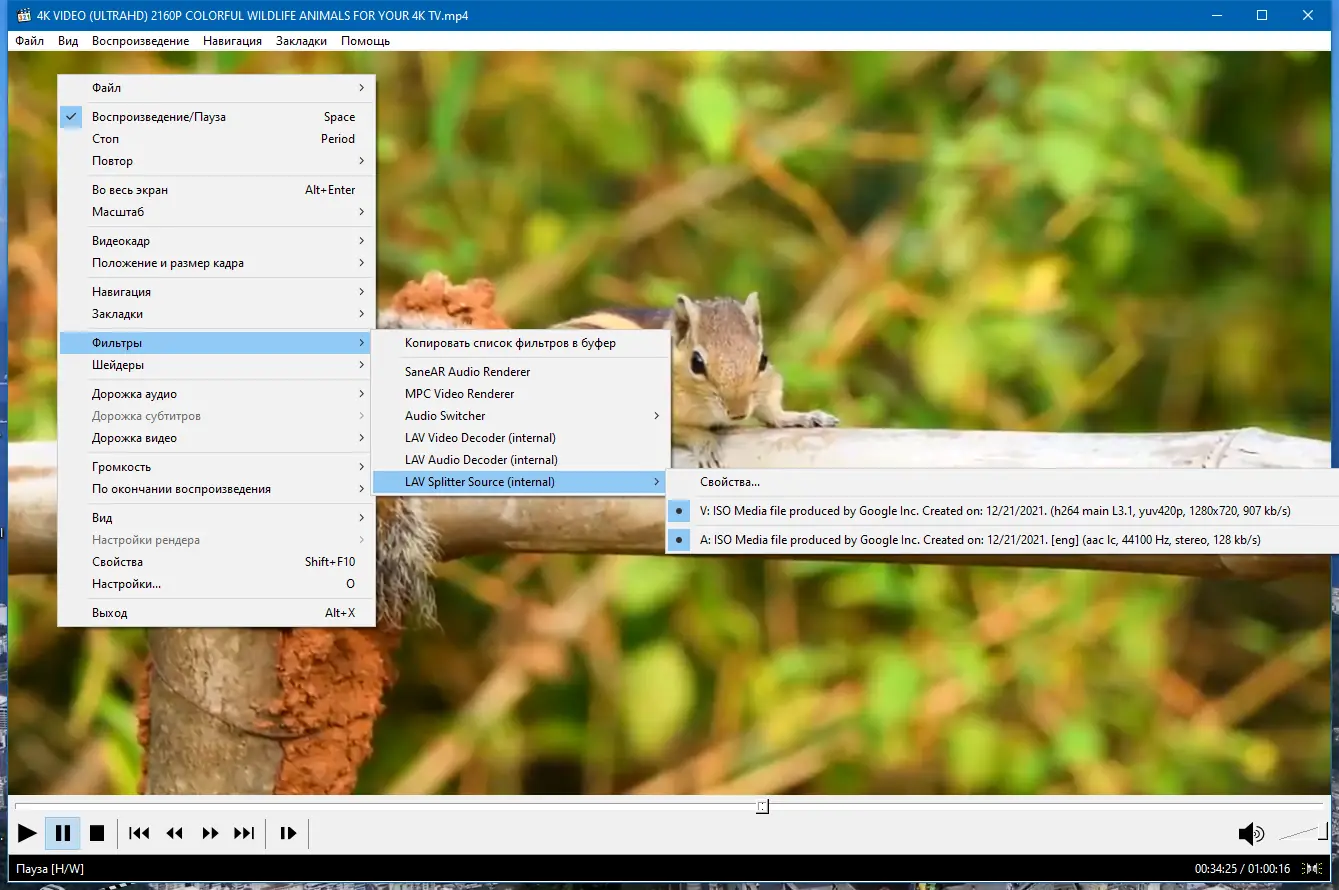Jump to the previous file icon
This screenshot has width=1339, height=890.
[139, 833]
